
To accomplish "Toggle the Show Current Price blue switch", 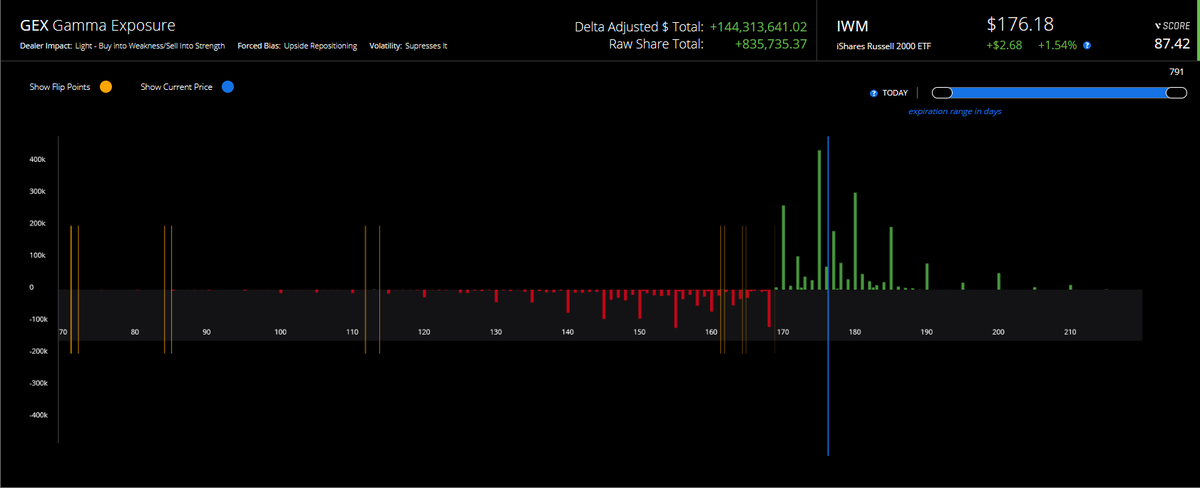I will pyautogui.click(x=228, y=87).
